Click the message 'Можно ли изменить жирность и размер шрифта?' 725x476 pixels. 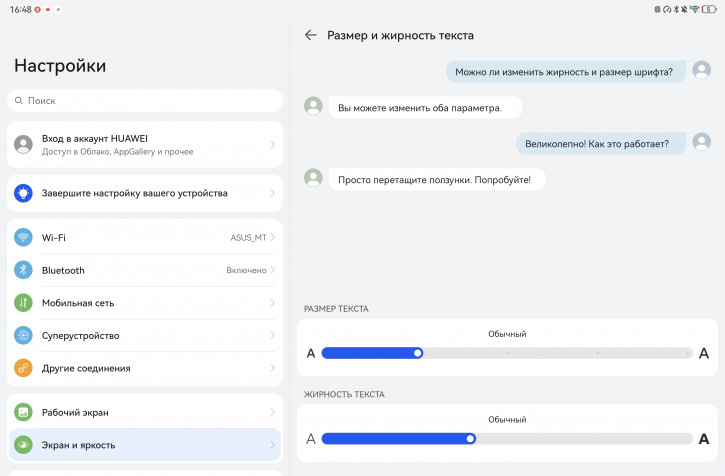tap(565, 72)
